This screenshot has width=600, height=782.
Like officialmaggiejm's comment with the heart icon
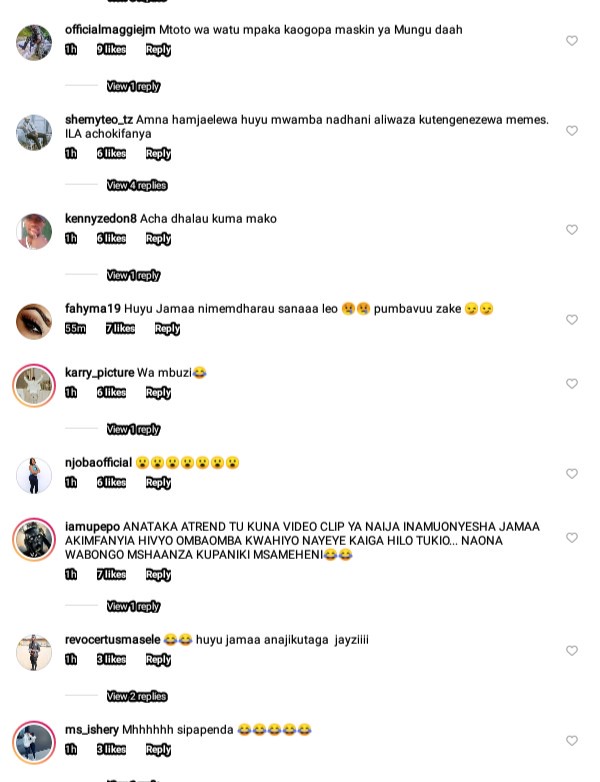(572, 40)
